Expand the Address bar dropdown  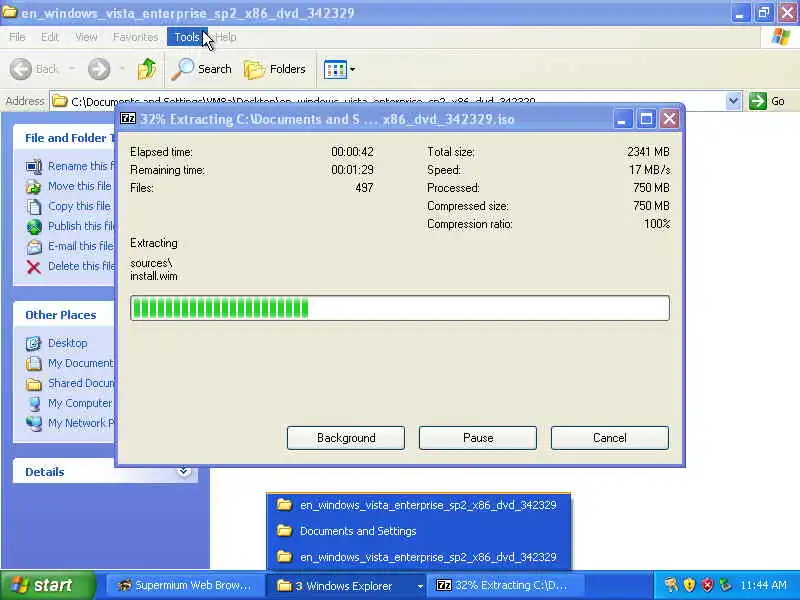click(x=733, y=101)
